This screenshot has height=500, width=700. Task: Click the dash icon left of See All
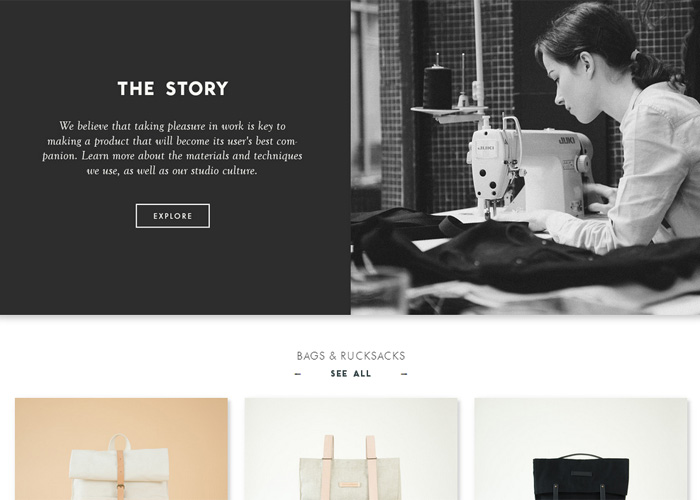click(298, 374)
